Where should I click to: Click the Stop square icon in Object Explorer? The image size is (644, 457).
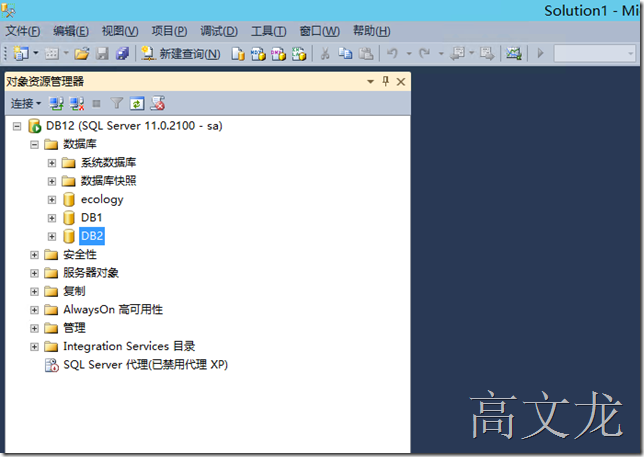tap(97, 103)
